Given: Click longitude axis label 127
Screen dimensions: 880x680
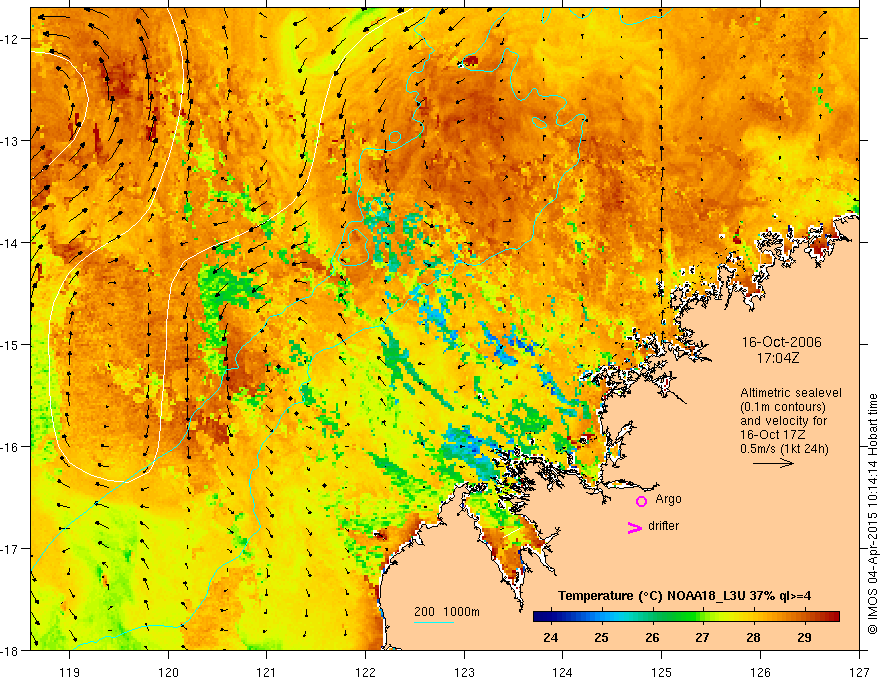Looking at the screenshot, I should 859,672.
